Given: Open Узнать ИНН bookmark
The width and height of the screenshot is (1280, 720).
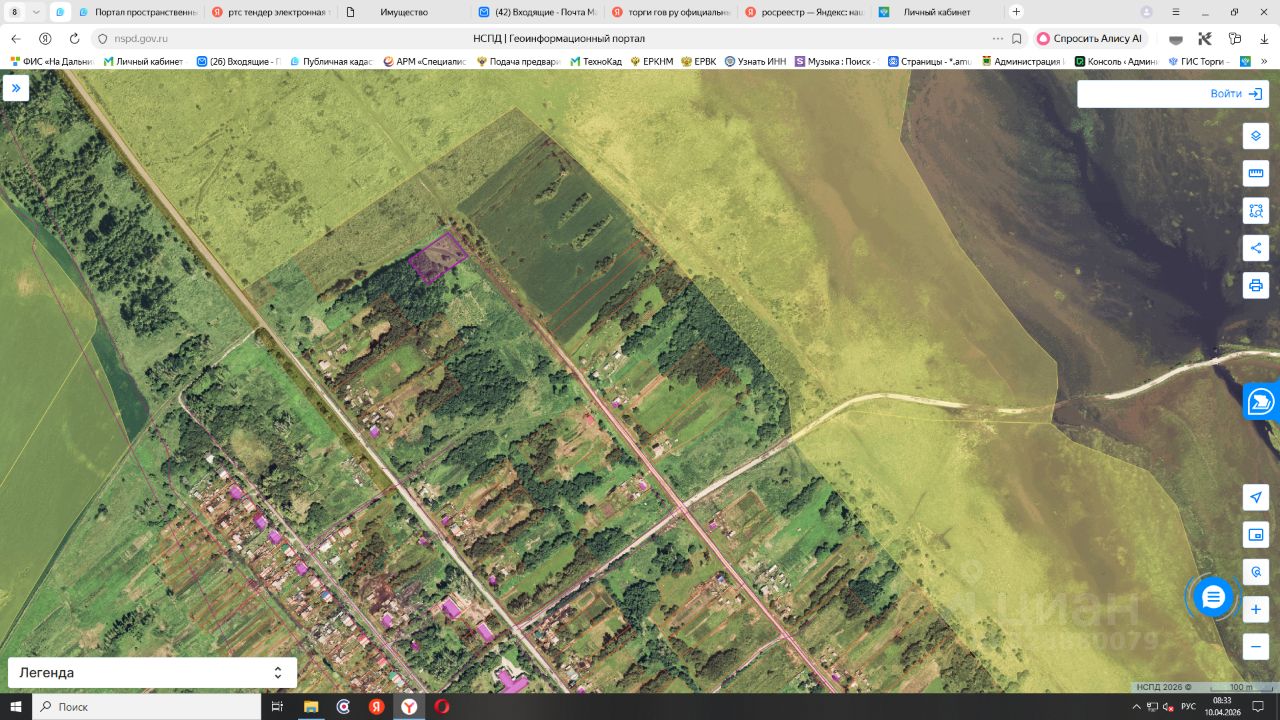Looking at the screenshot, I should pos(755,61).
